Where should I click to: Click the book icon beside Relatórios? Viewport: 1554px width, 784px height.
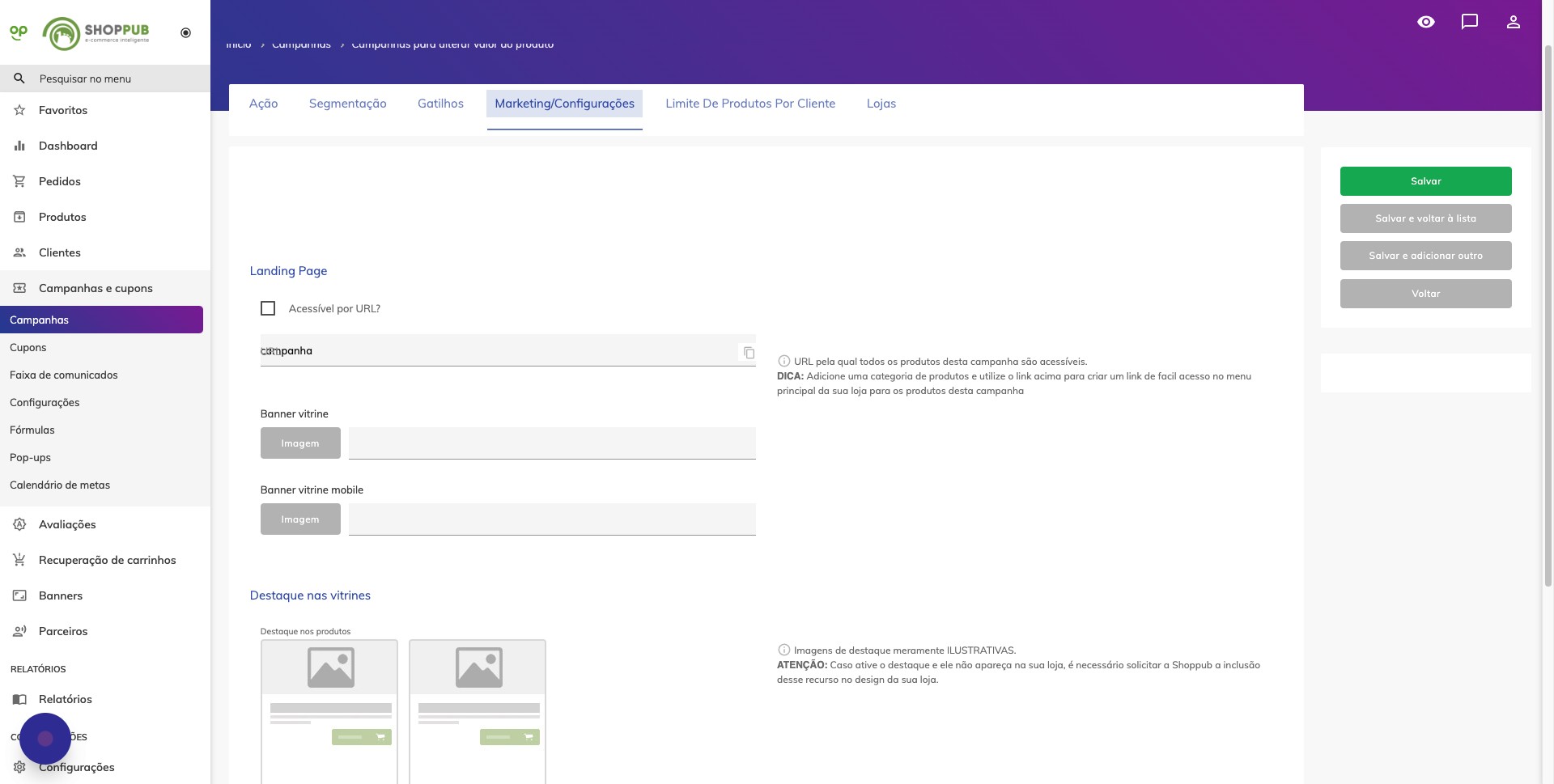[19, 699]
